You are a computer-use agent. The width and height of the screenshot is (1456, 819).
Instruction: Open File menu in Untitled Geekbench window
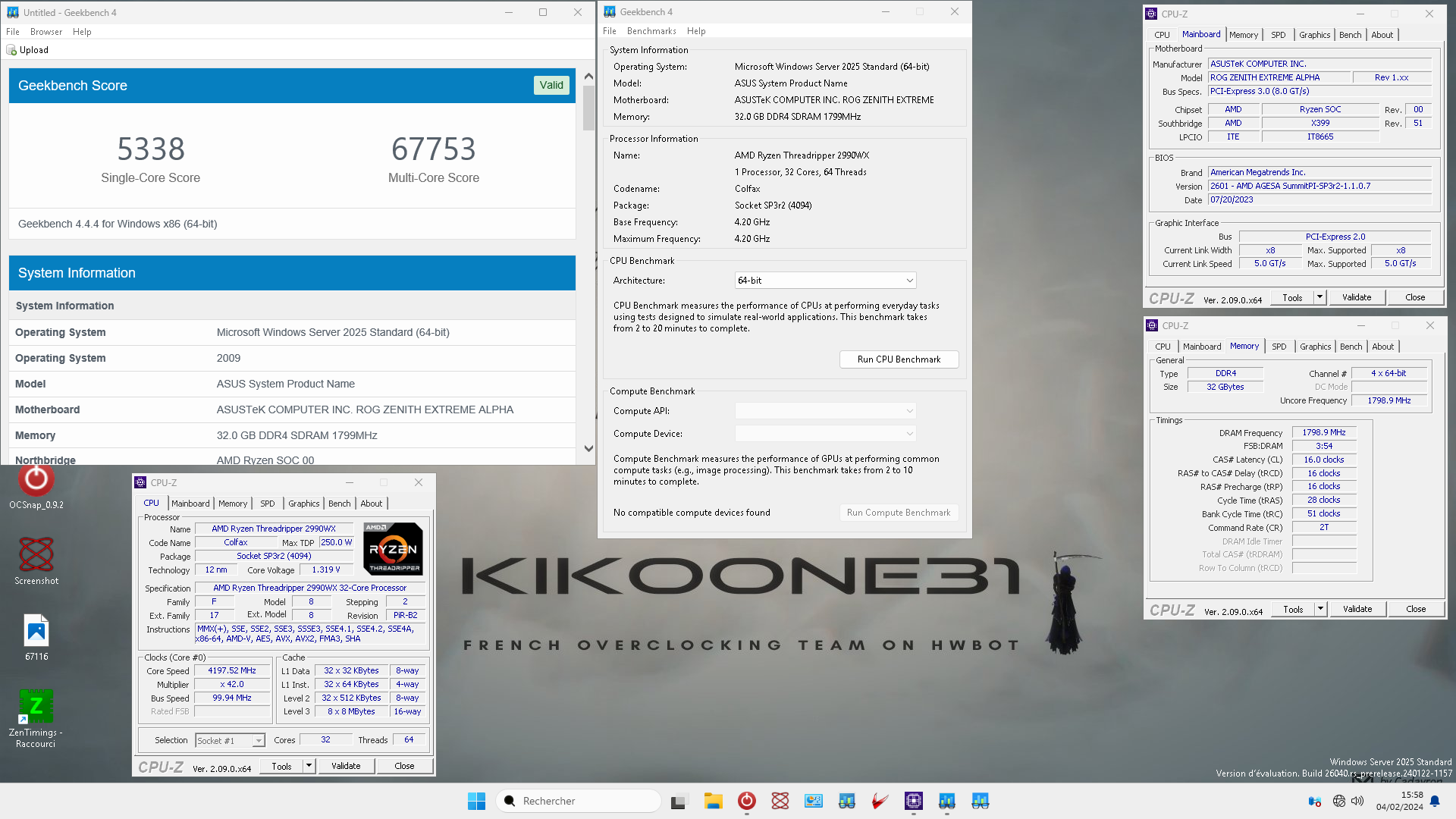13,32
